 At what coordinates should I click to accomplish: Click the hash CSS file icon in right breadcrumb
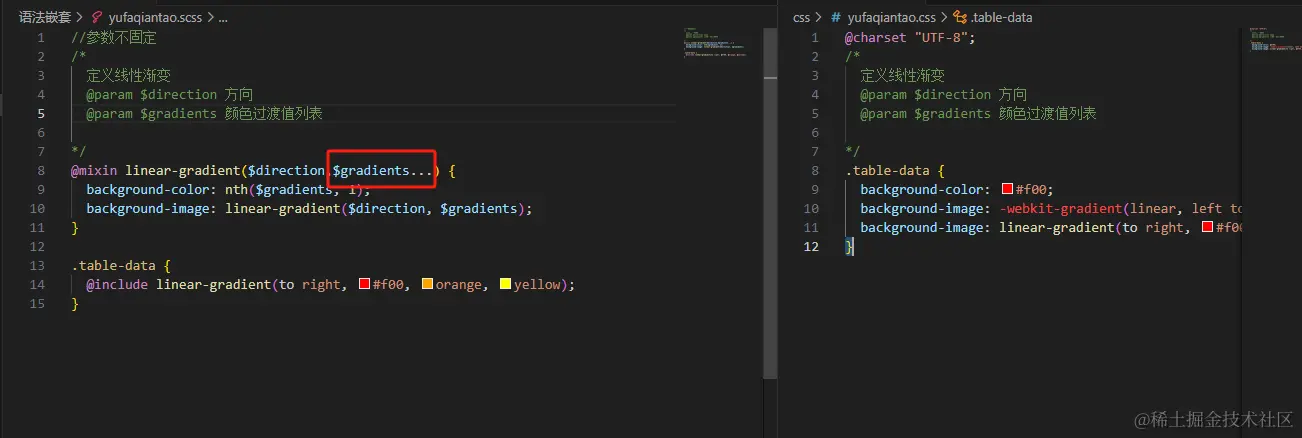836,17
